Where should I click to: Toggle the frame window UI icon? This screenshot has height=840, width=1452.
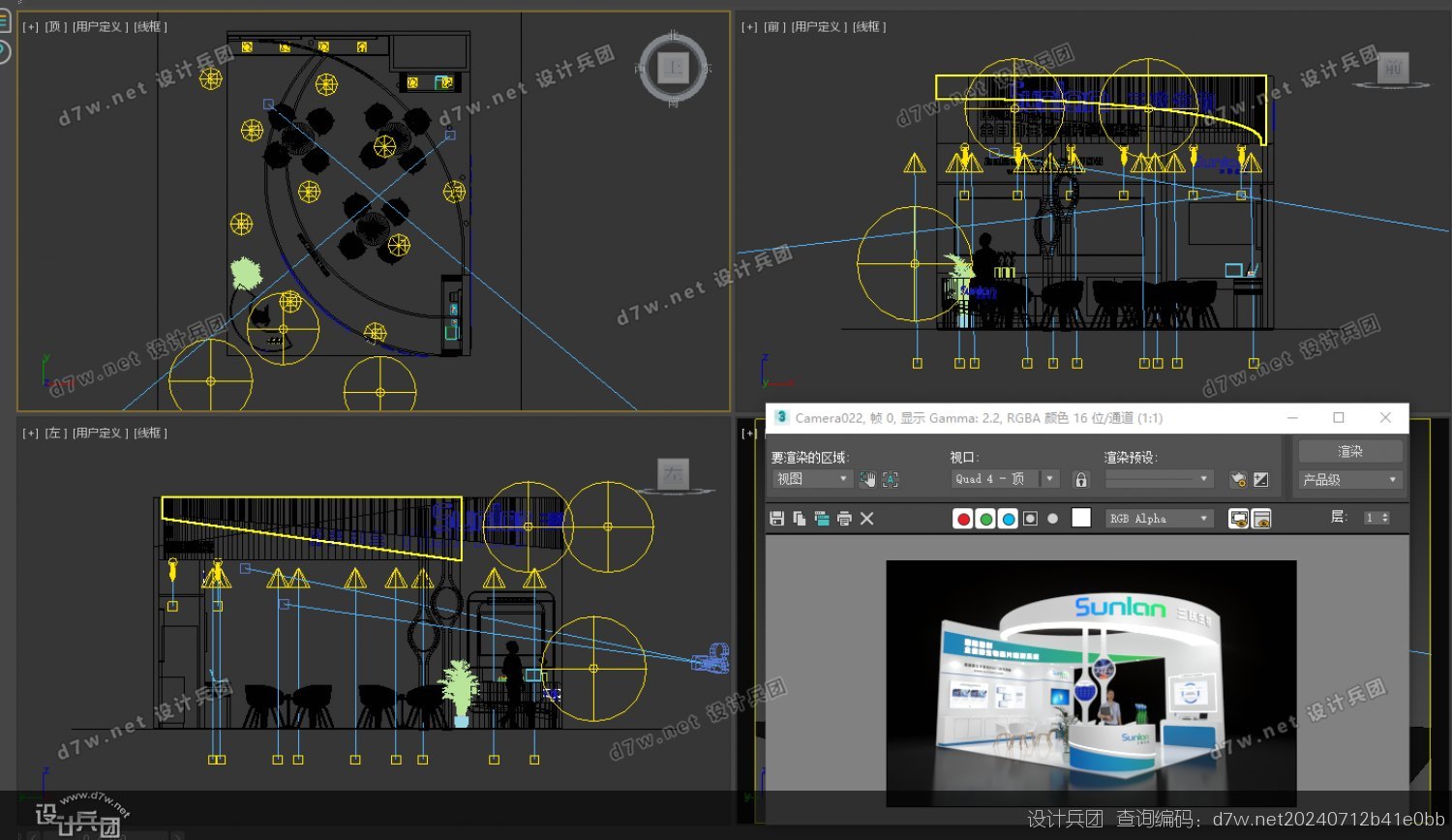(x=1261, y=519)
